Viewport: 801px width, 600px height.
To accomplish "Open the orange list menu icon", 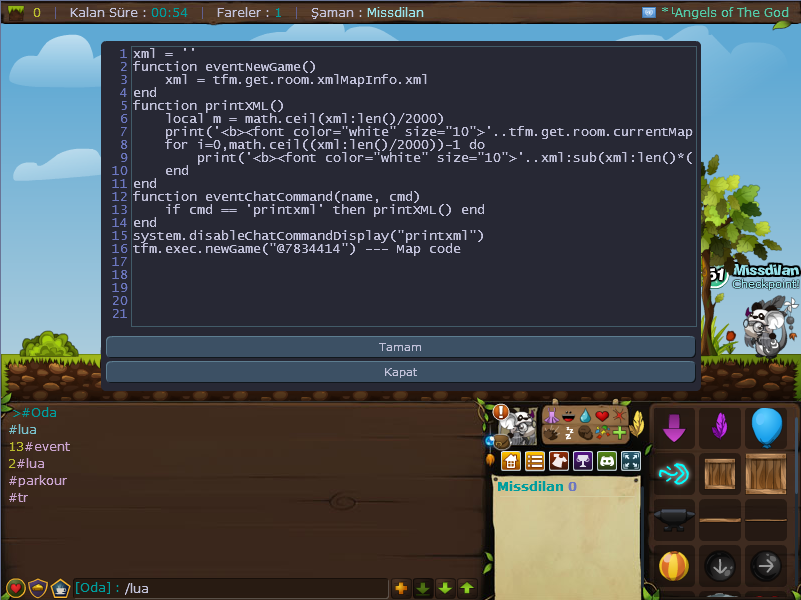I will click(x=535, y=461).
